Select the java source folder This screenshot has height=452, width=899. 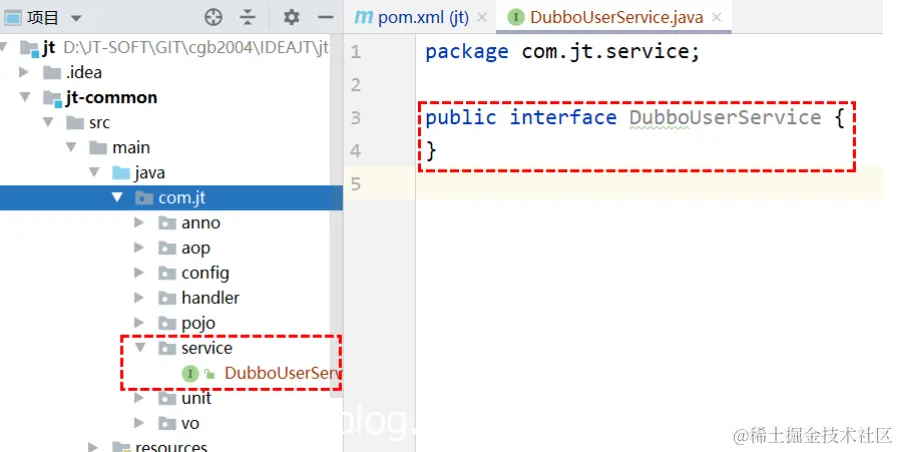click(150, 173)
